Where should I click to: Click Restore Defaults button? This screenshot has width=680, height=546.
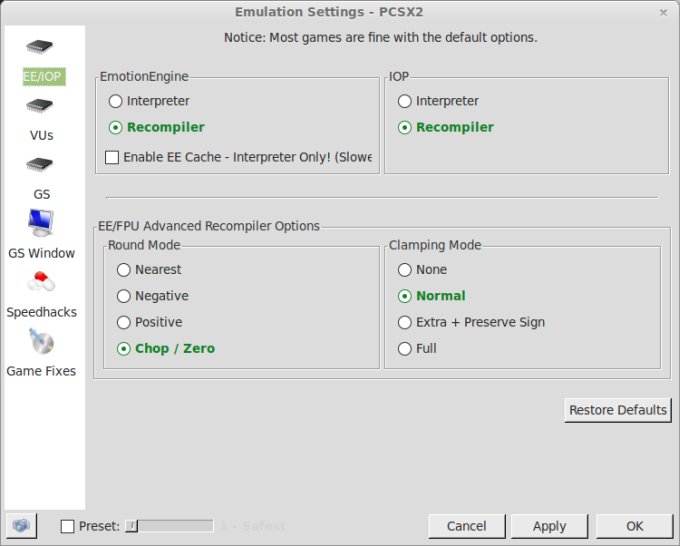pos(618,410)
